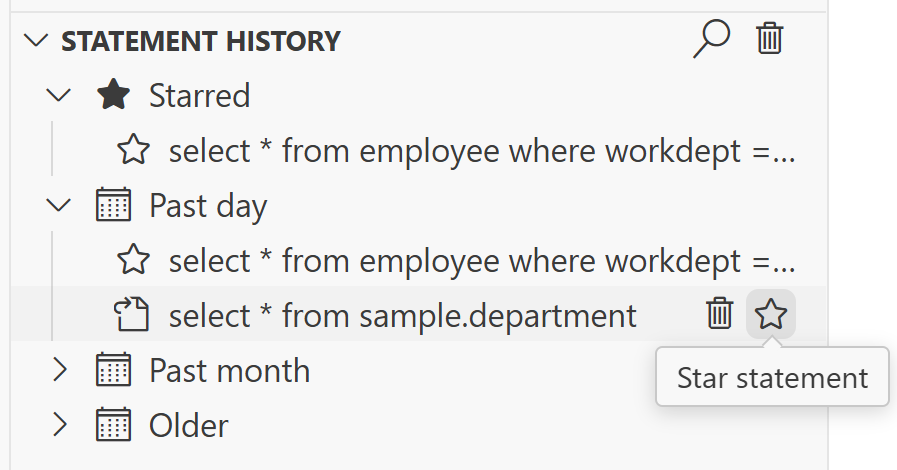
Task: Collapse the Statement History section
Action: (x=37, y=41)
